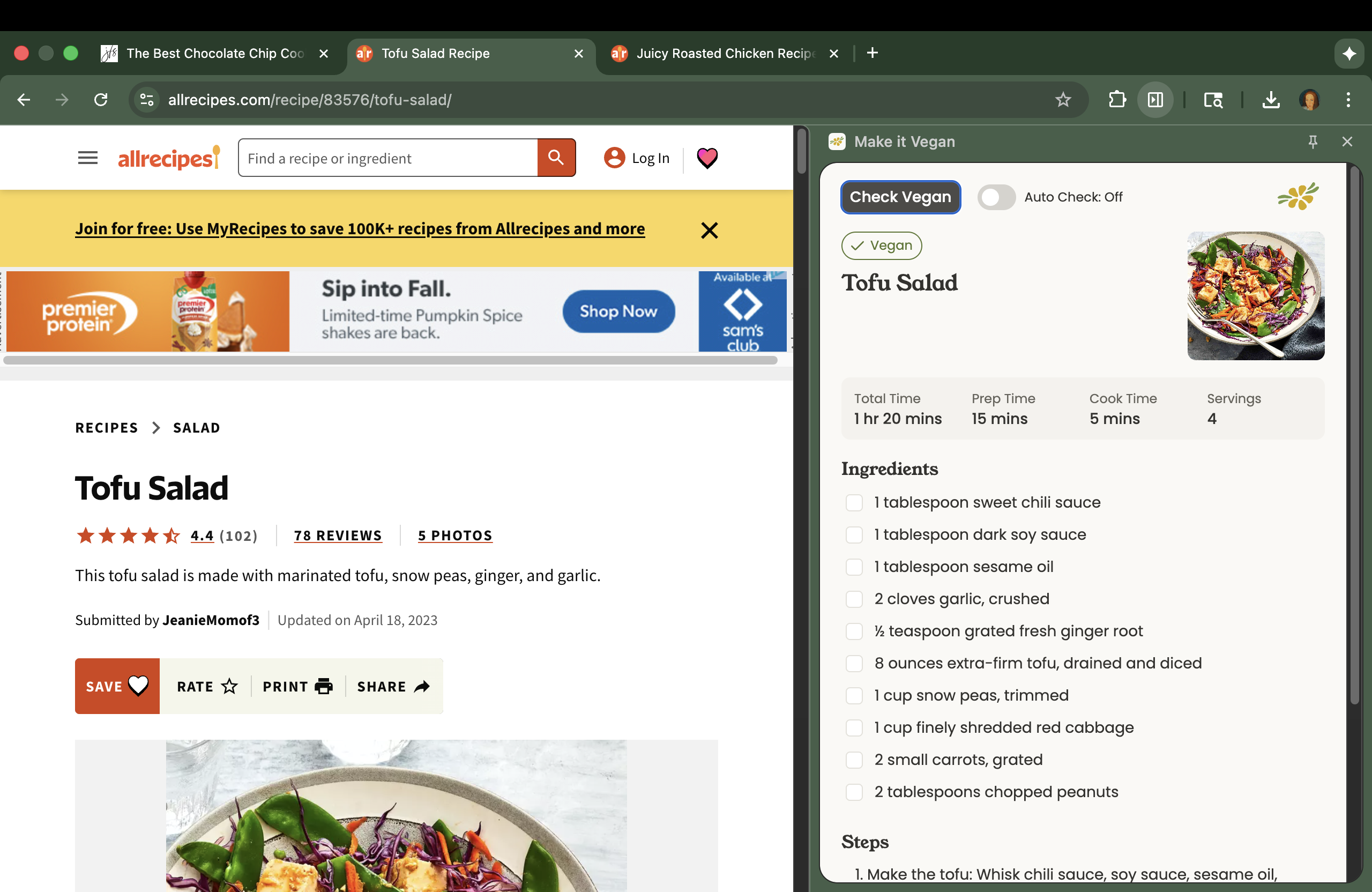Screen dimensions: 1372x892
Task: Click the pink heart favorites icon
Action: pos(707,158)
